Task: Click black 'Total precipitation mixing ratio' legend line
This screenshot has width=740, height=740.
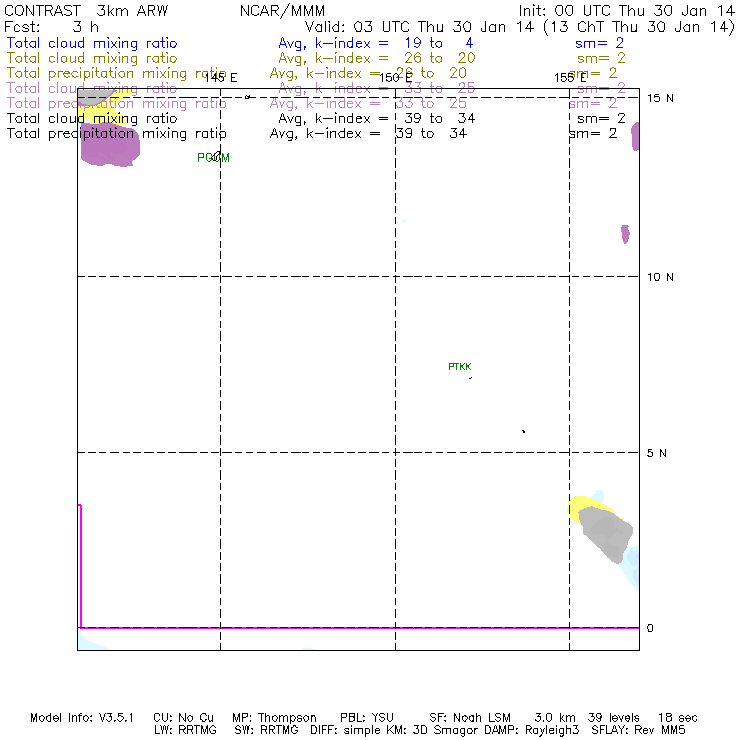Action: [116, 134]
